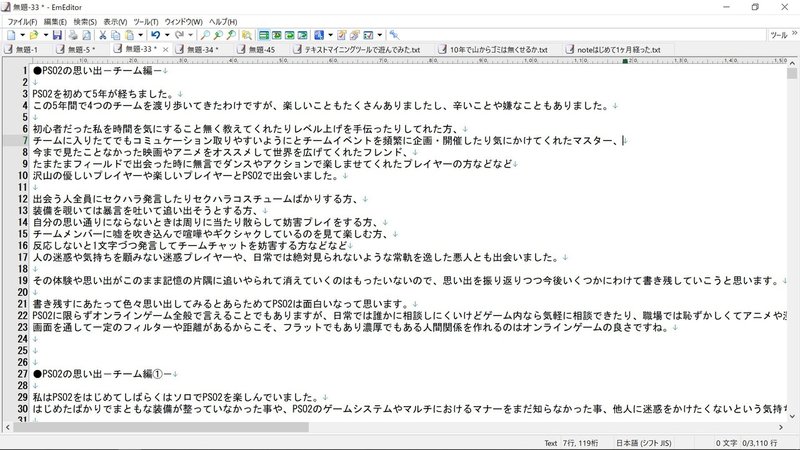Copy selection using the copy icon
800x450 pixels.
click(x=116, y=35)
